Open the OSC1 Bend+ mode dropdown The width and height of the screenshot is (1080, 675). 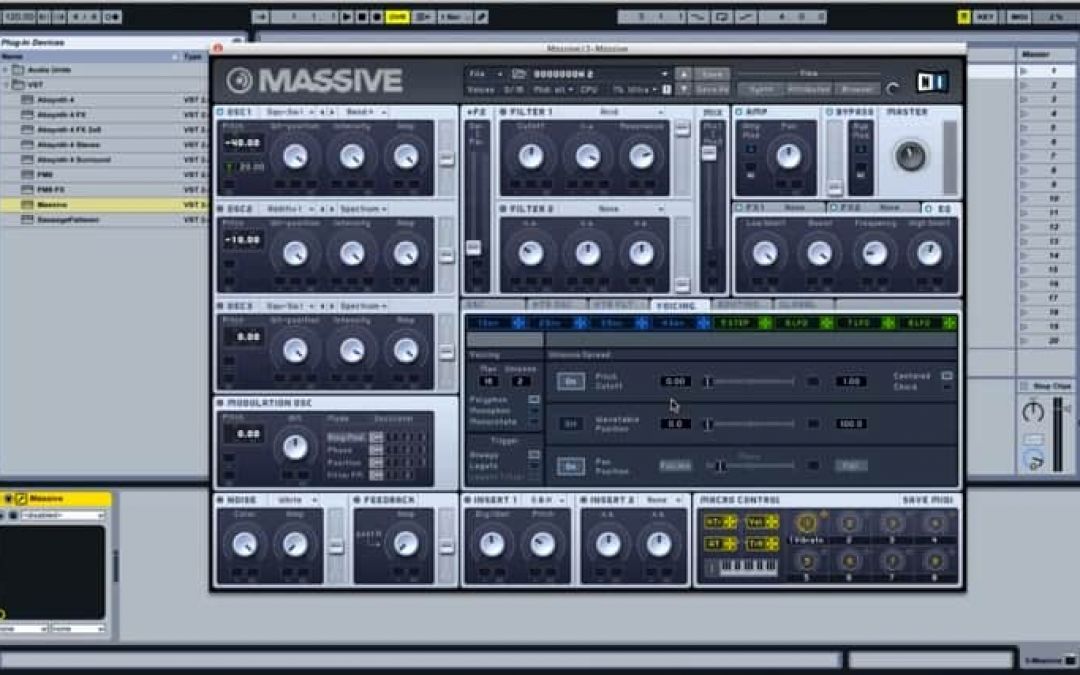[365, 112]
